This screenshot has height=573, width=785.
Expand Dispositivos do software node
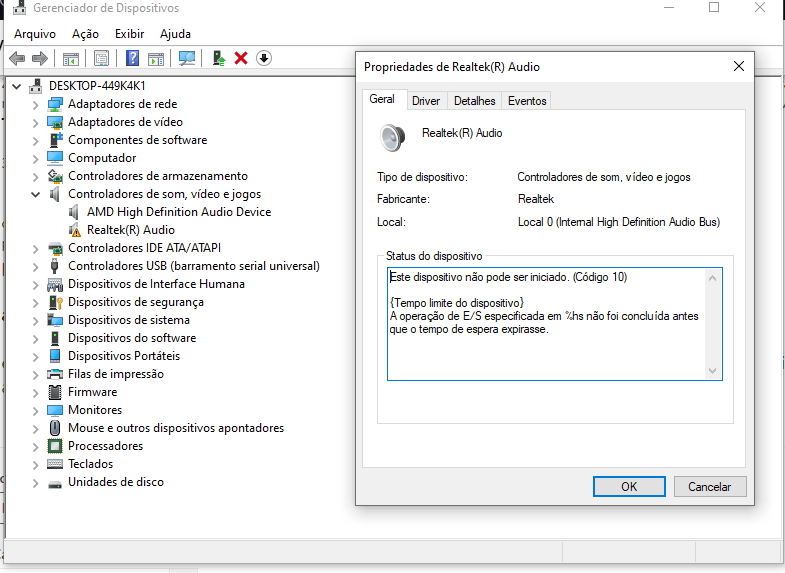[x=35, y=339]
